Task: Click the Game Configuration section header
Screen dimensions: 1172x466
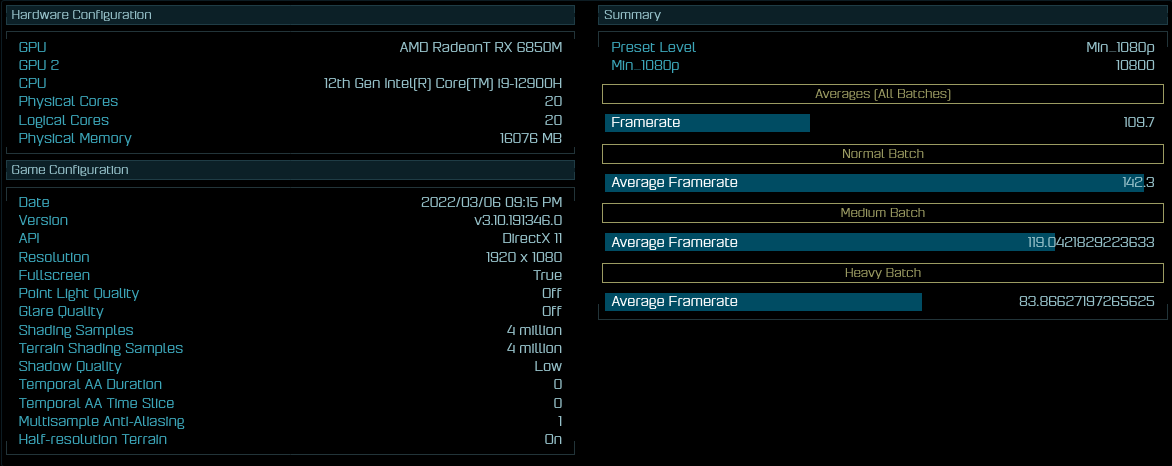Action: pyautogui.click(x=290, y=170)
